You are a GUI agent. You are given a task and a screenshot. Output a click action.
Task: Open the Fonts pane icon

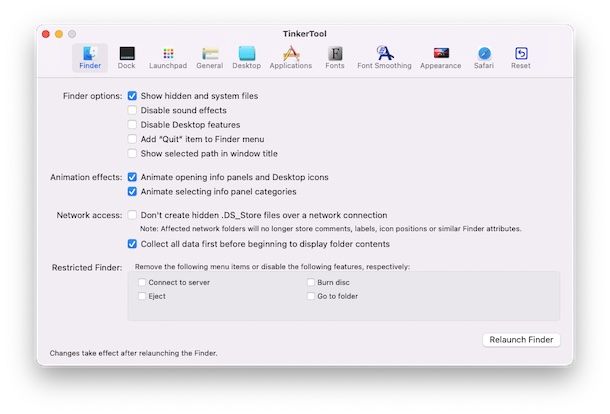coord(335,58)
